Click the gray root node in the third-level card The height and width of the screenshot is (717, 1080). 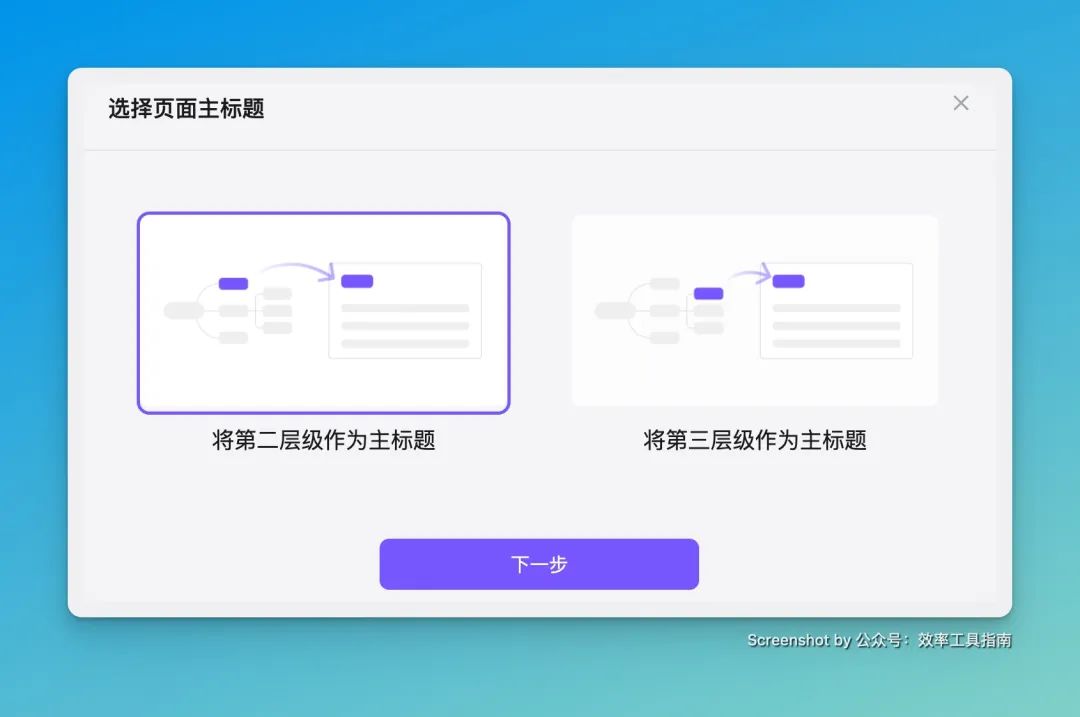click(615, 311)
